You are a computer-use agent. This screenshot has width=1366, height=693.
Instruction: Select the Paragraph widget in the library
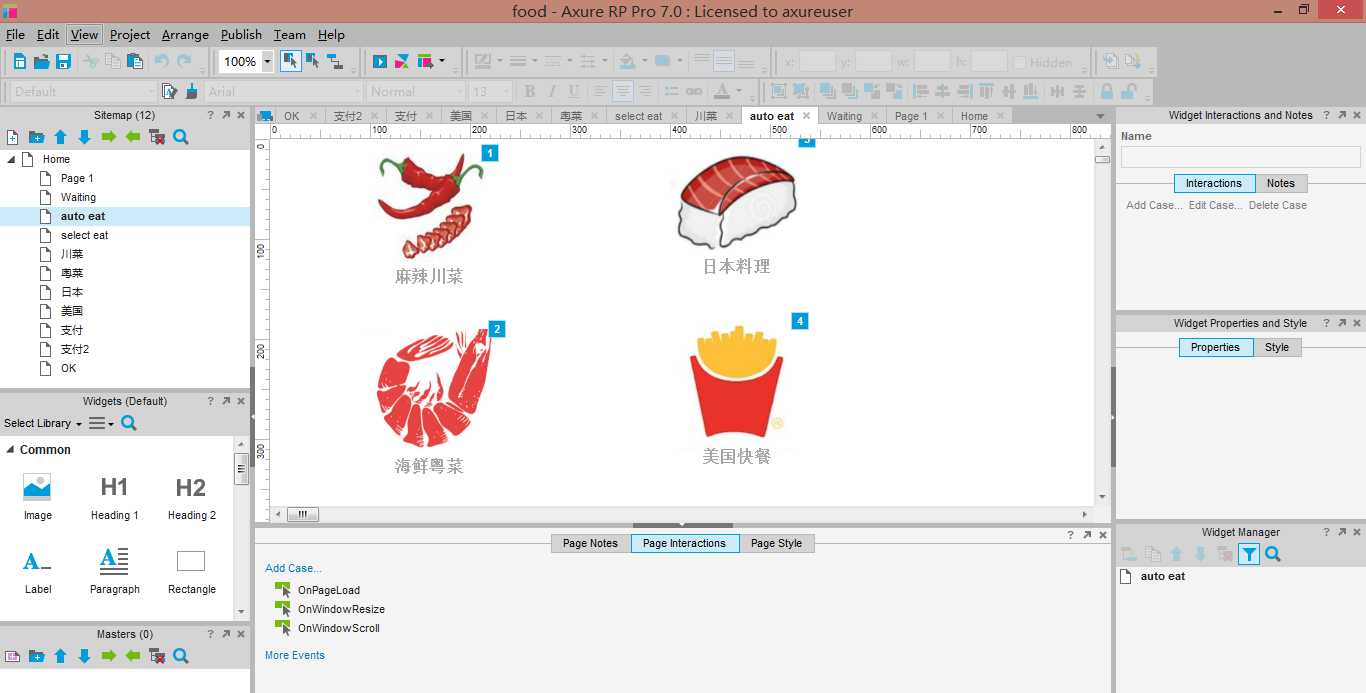[114, 571]
